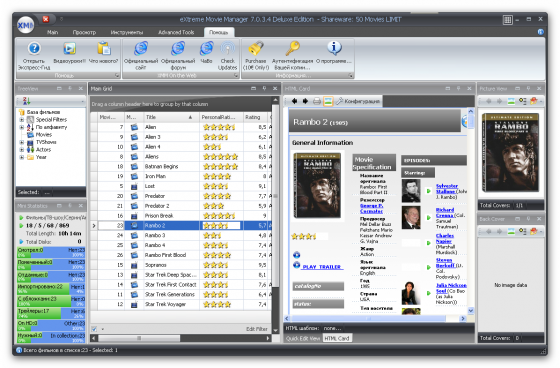Click the Purchase padlock icon

click(256, 48)
